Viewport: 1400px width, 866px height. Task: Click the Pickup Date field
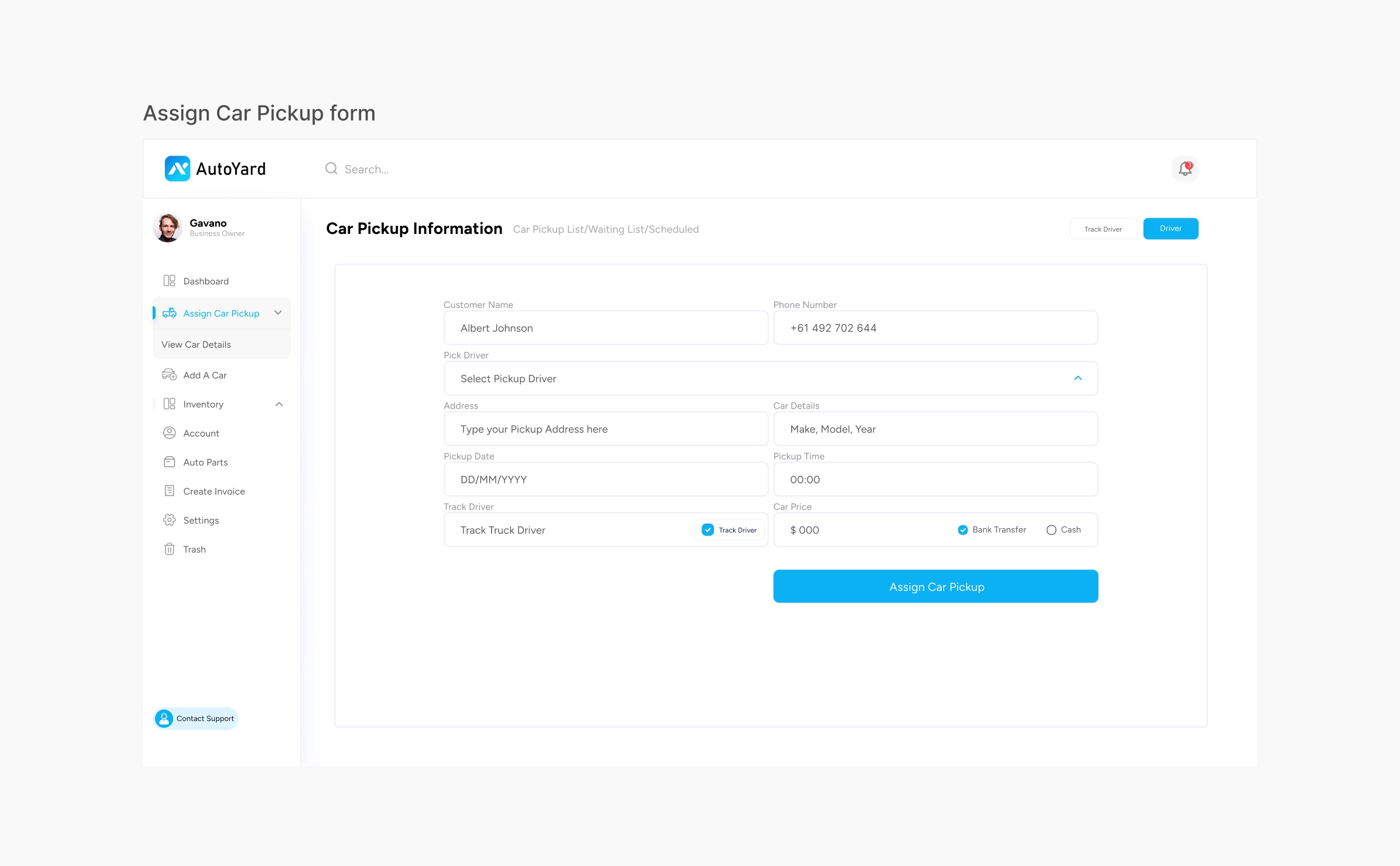click(606, 479)
